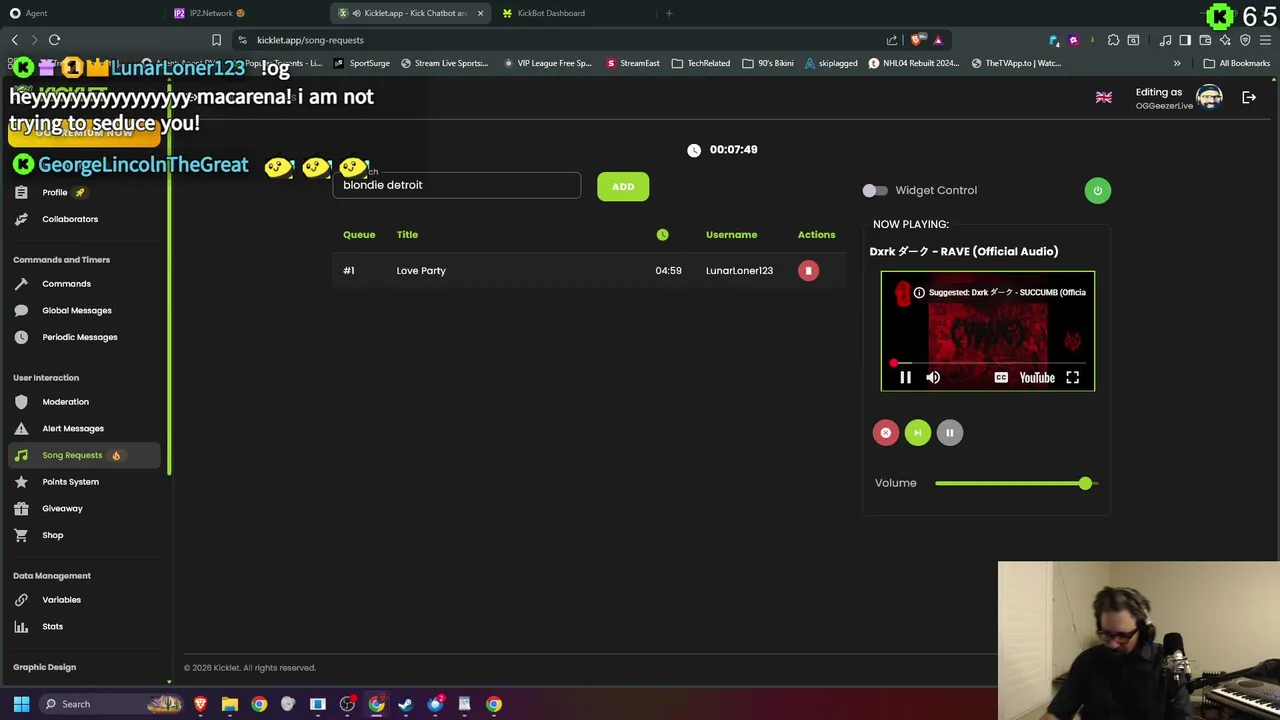Click the song search field containing blondie detroit

pos(456,185)
